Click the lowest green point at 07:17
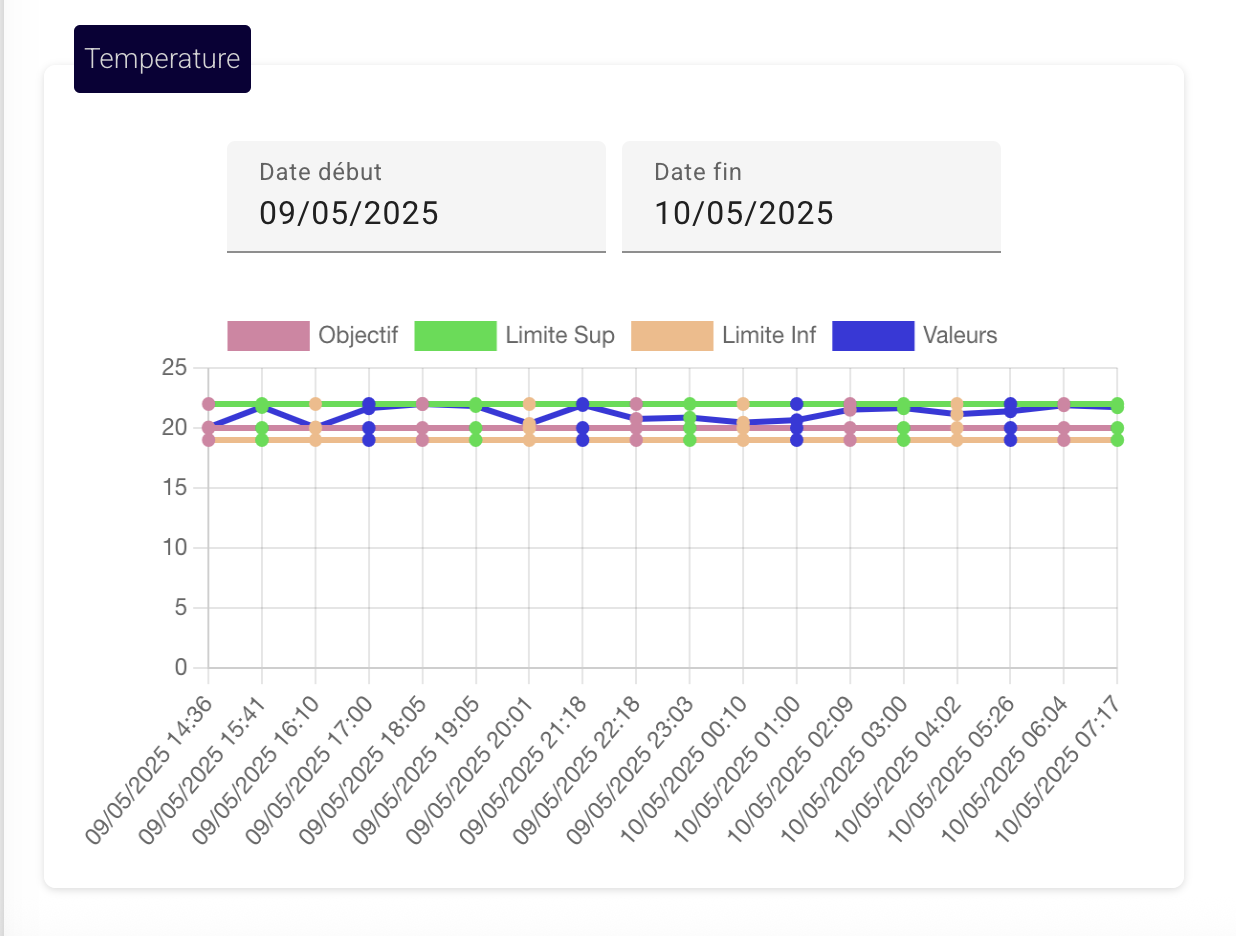 click(x=1117, y=440)
